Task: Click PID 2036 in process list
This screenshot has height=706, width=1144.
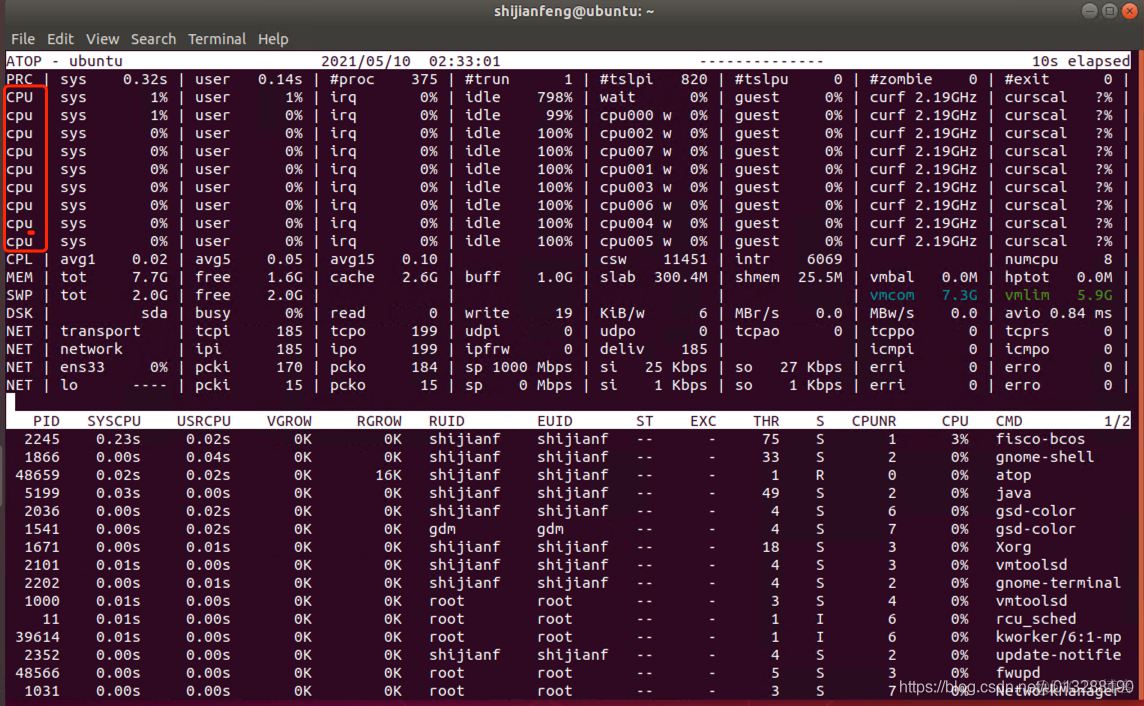Action: pos(42,511)
